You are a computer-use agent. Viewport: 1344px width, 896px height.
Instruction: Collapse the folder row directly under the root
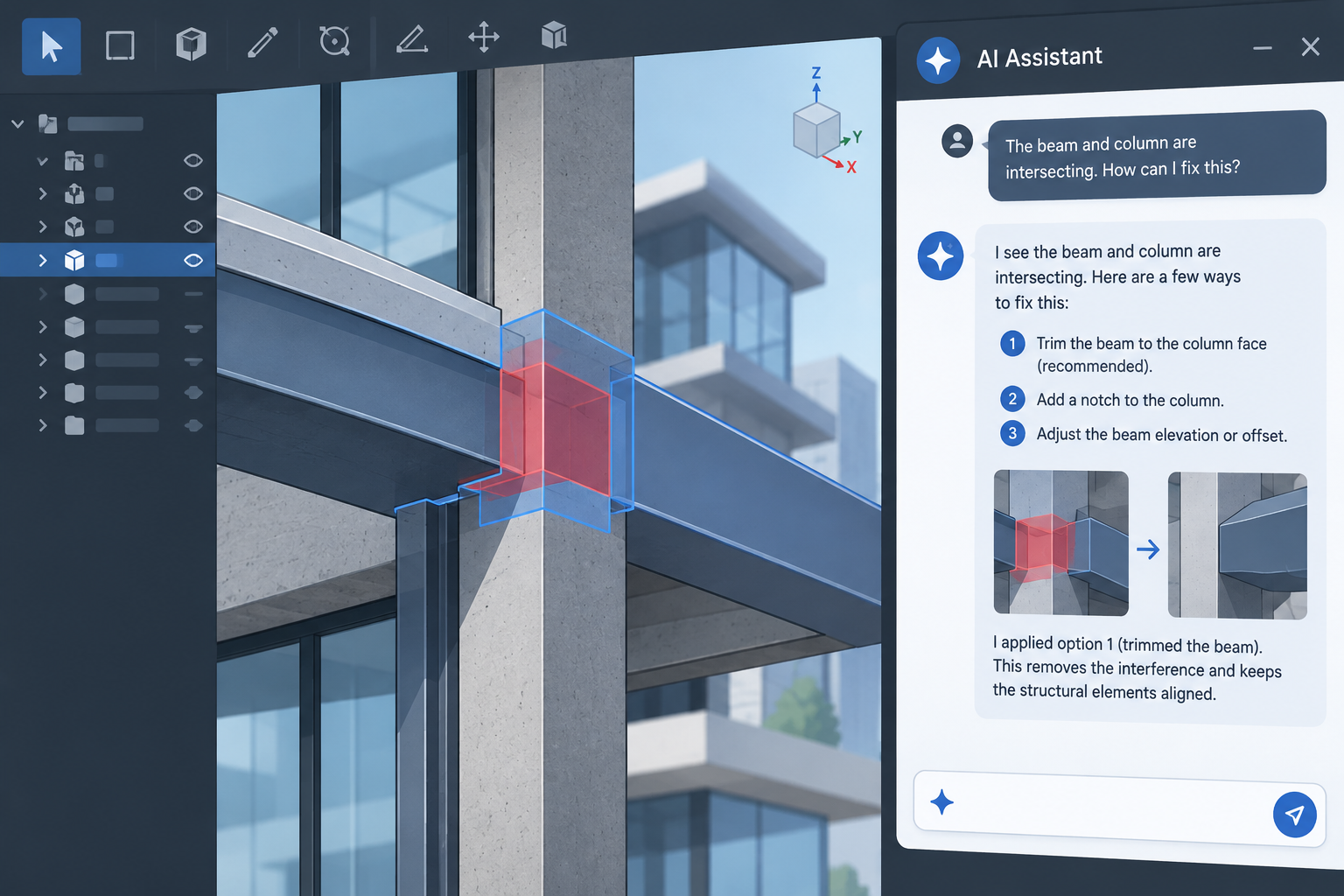pos(42,161)
